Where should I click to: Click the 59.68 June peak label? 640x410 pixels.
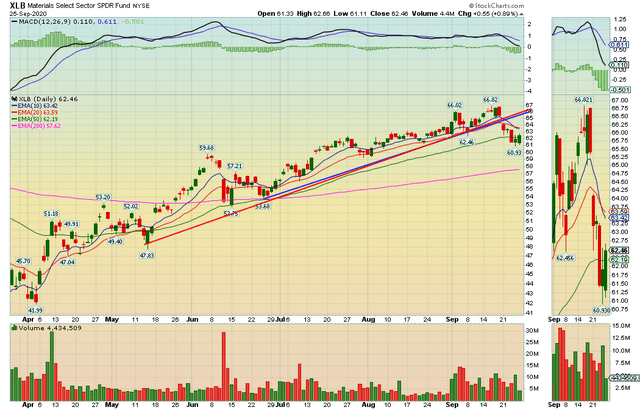click(x=207, y=148)
